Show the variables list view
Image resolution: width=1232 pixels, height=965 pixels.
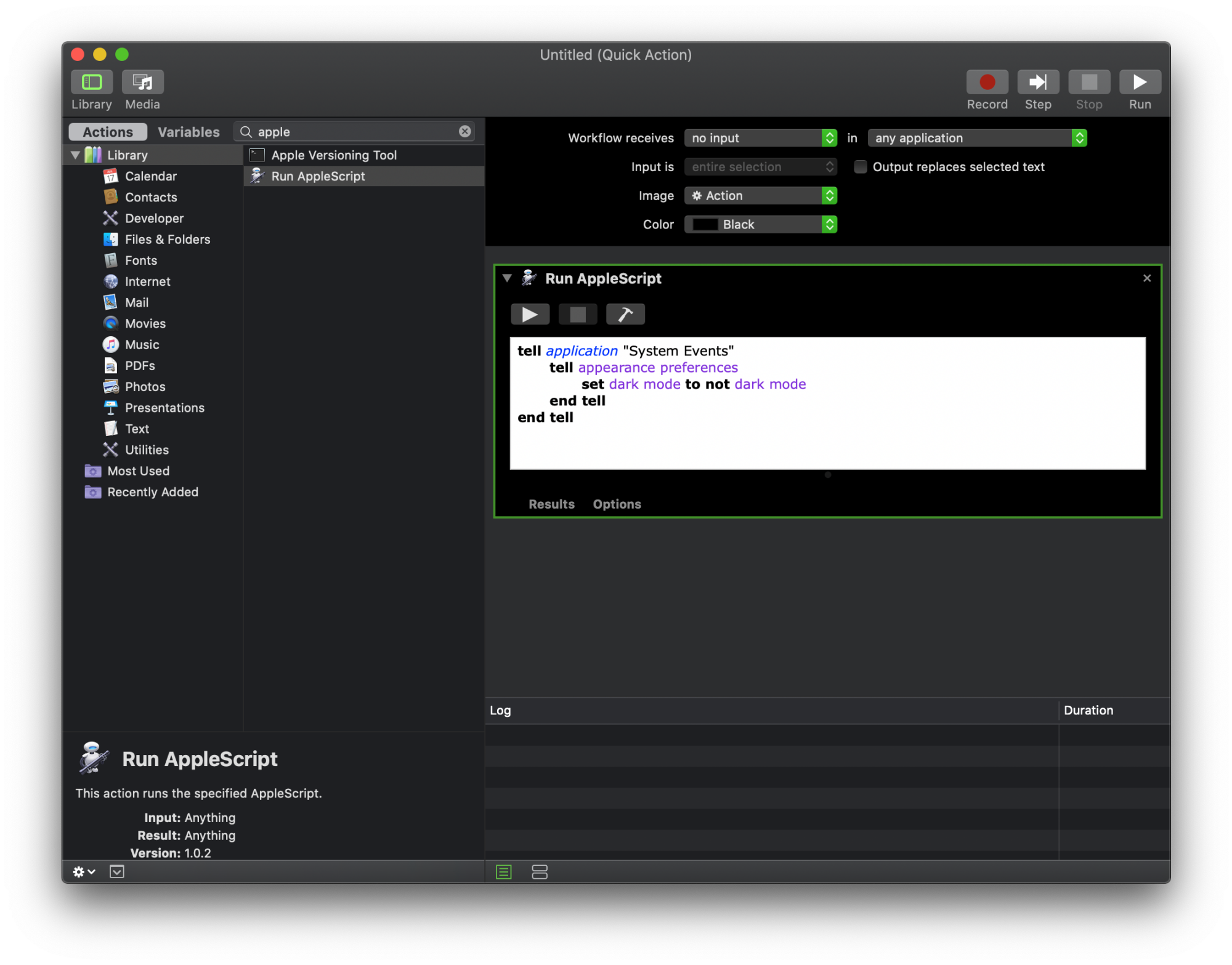[x=539, y=871]
